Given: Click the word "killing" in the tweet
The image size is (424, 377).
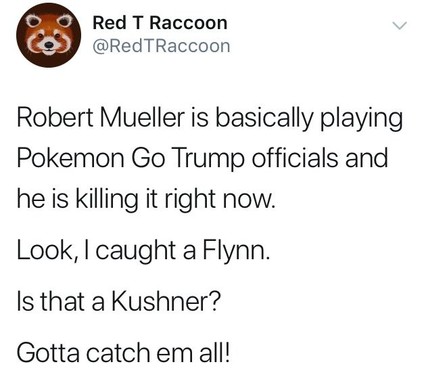Looking at the screenshot, I should [107, 200].
